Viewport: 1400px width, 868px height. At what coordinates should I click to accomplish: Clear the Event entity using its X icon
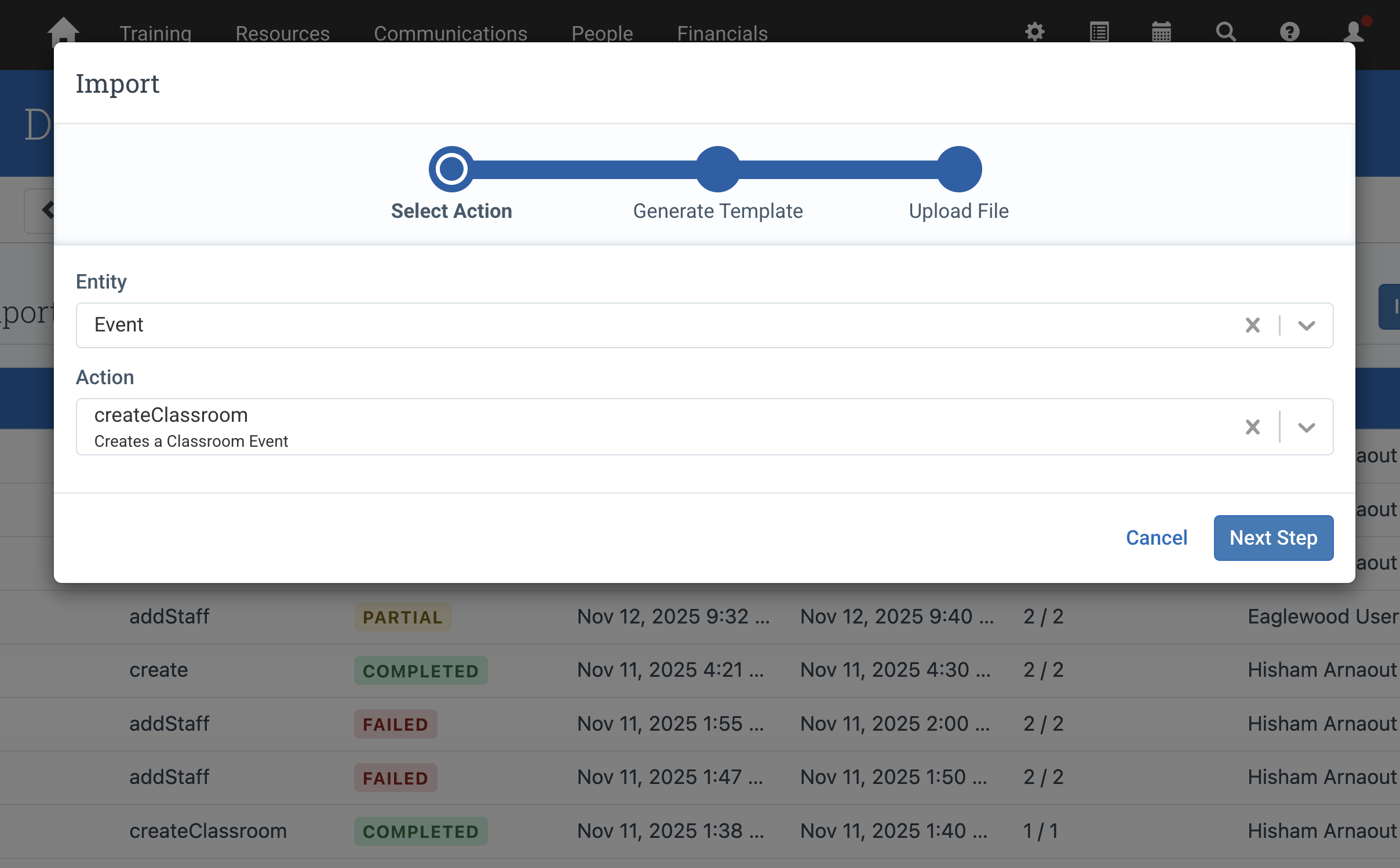click(1253, 325)
